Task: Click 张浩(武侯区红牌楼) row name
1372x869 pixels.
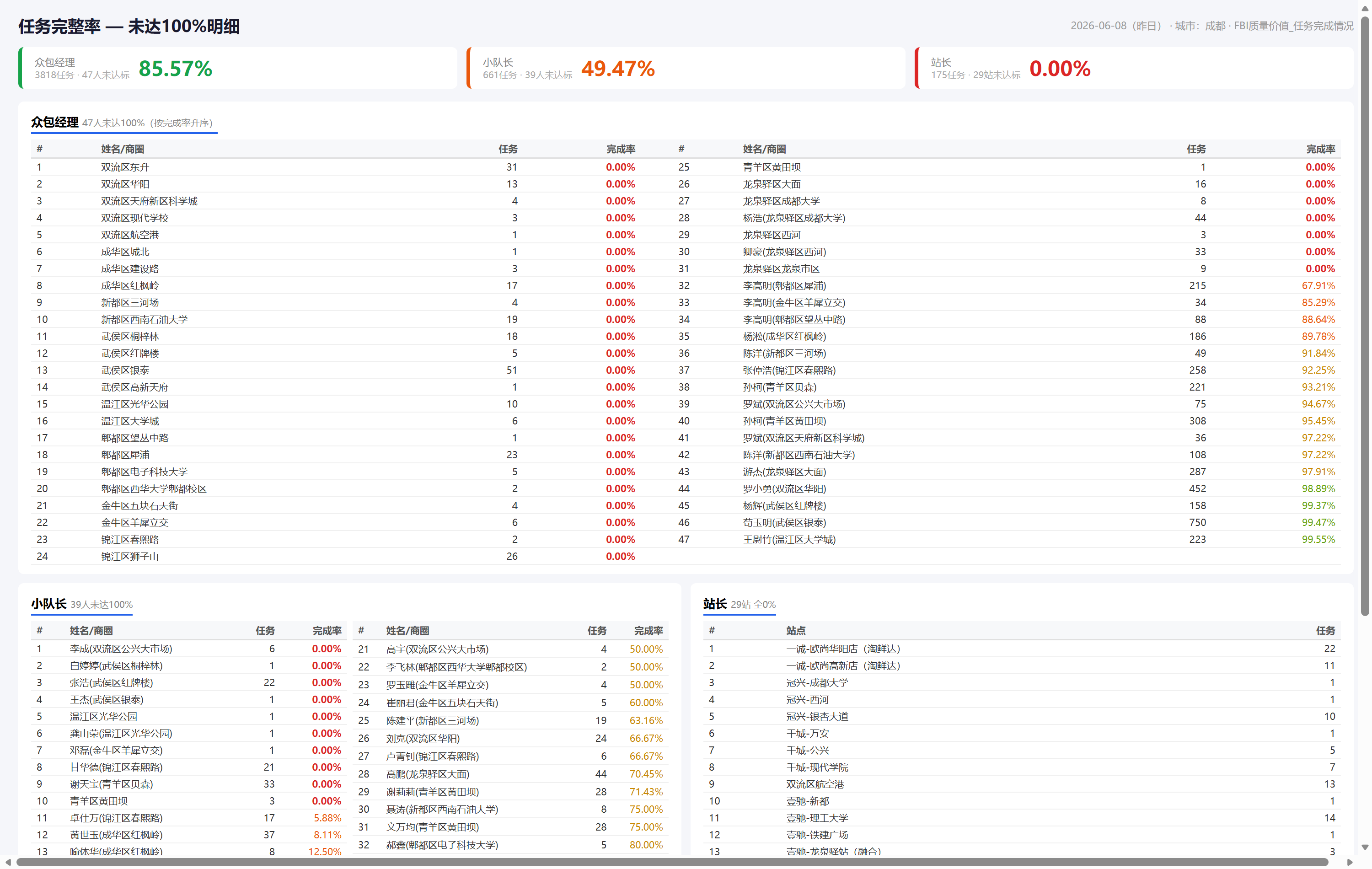Action: tap(111, 683)
